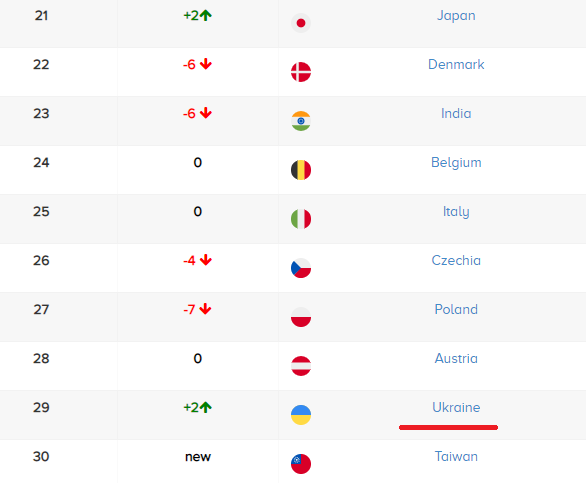Click the India flag icon
The height and width of the screenshot is (483, 586).
click(x=301, y=121)
